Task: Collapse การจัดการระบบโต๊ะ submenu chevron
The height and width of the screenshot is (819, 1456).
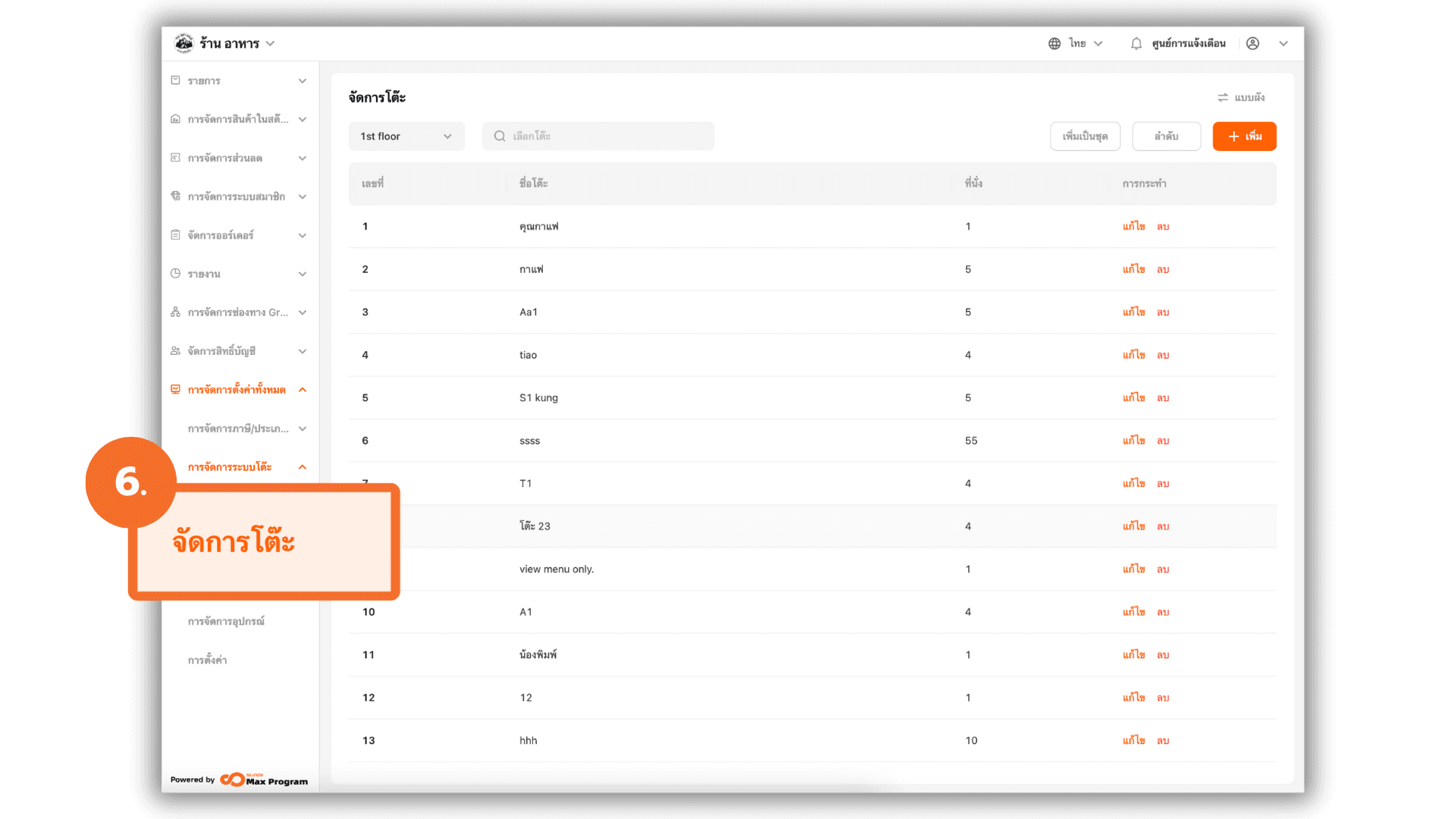Action: 303,467
